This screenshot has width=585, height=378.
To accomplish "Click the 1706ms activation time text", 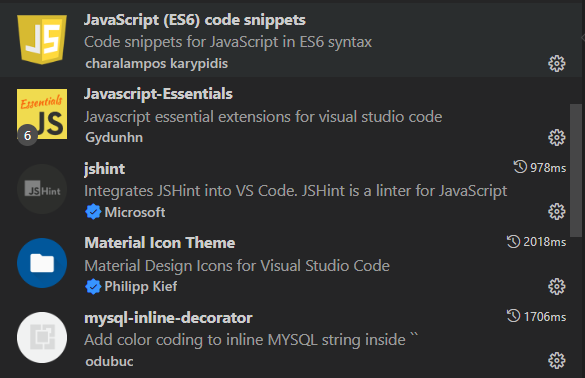I will (545, 317).
